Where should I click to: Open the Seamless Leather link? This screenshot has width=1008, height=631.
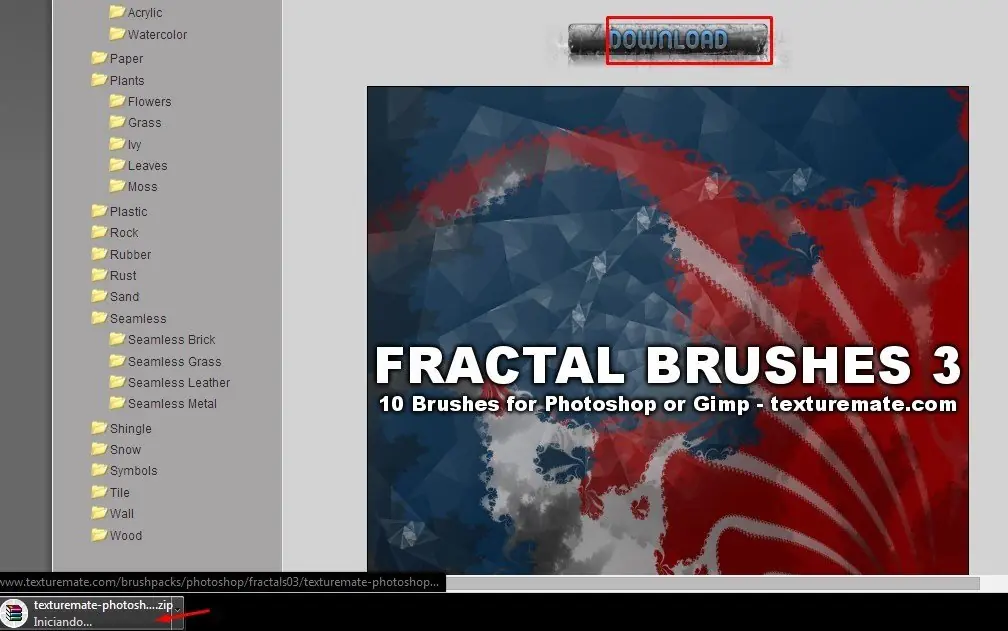point(179,382)
